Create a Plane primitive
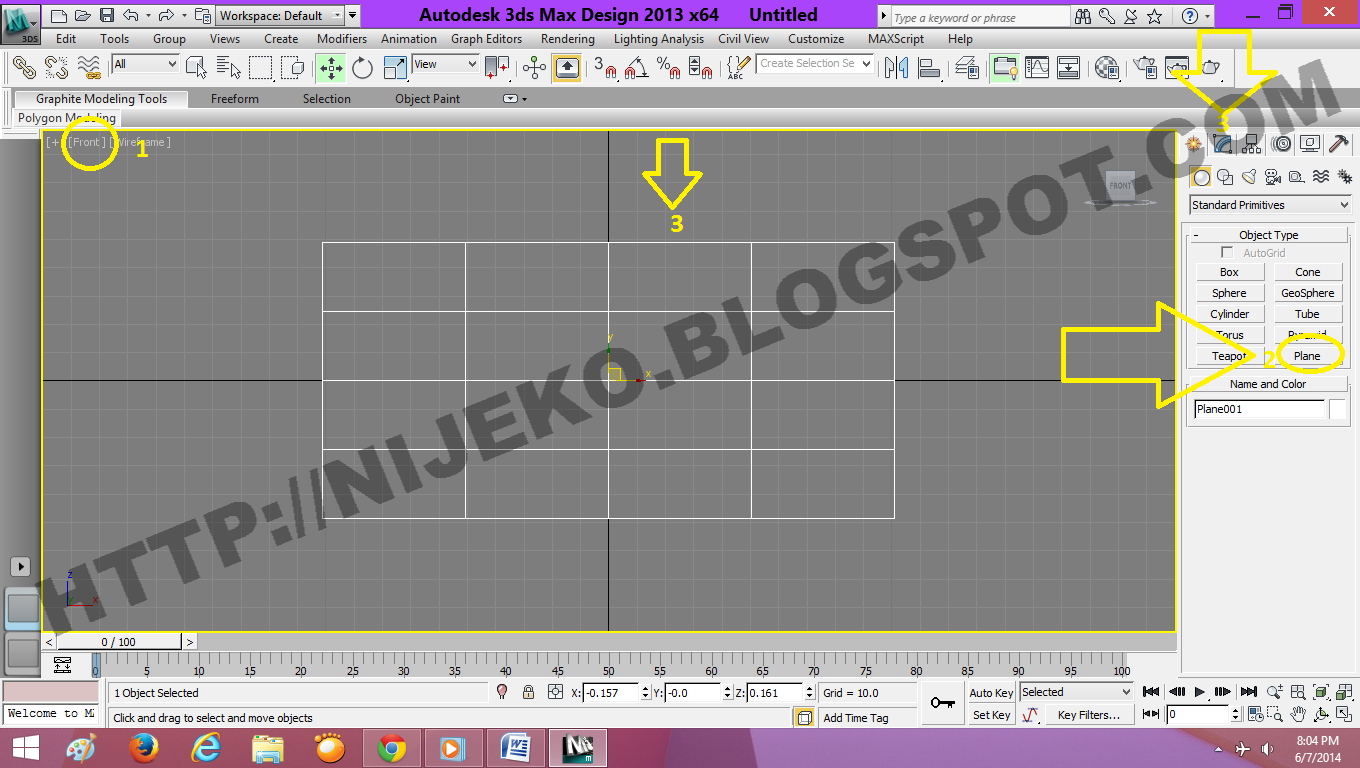The height and width of the screenshot is (768, 1360). point(1307,356)
